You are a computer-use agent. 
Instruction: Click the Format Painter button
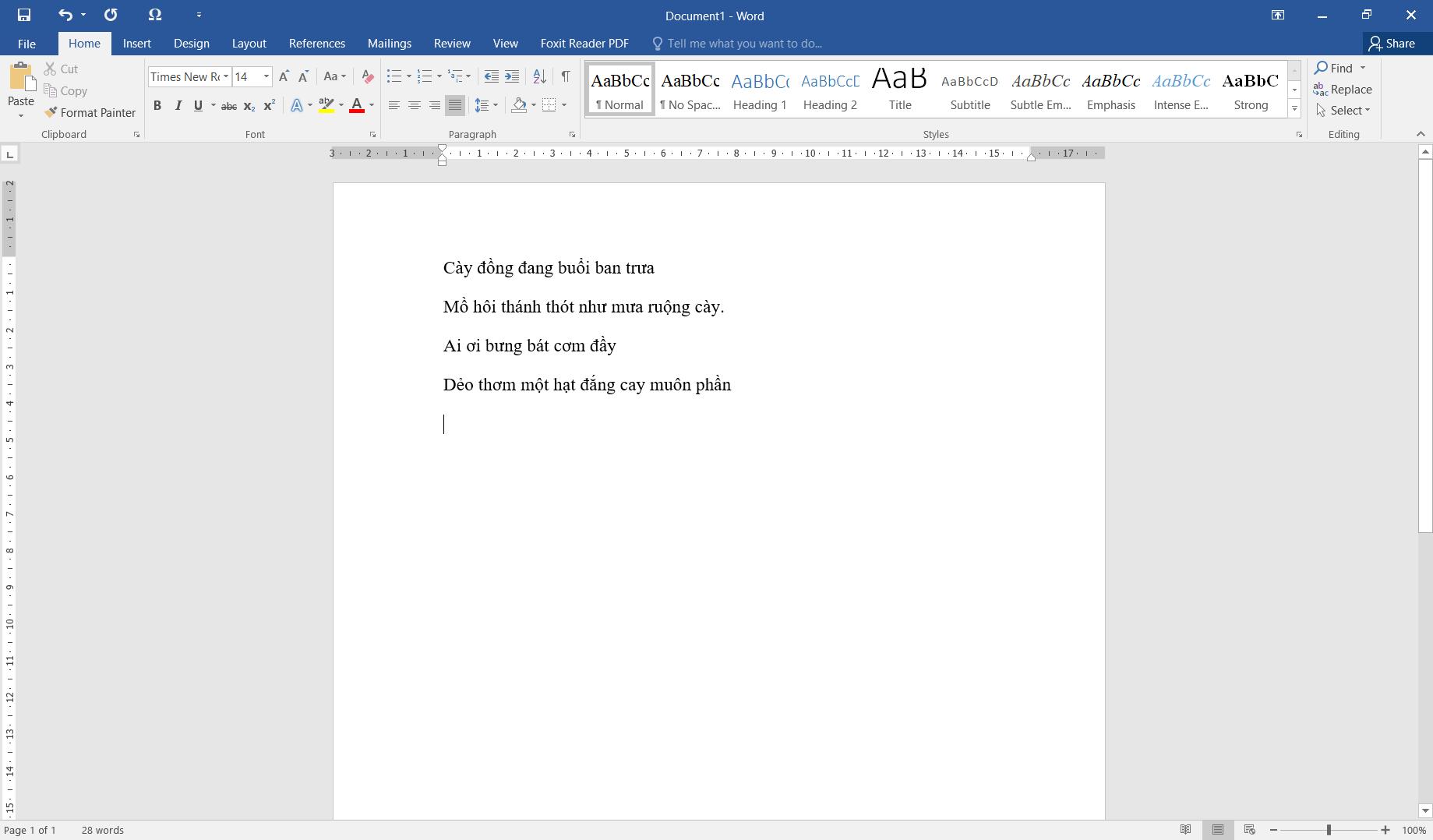pyautogui.click(x=90, y=113)
